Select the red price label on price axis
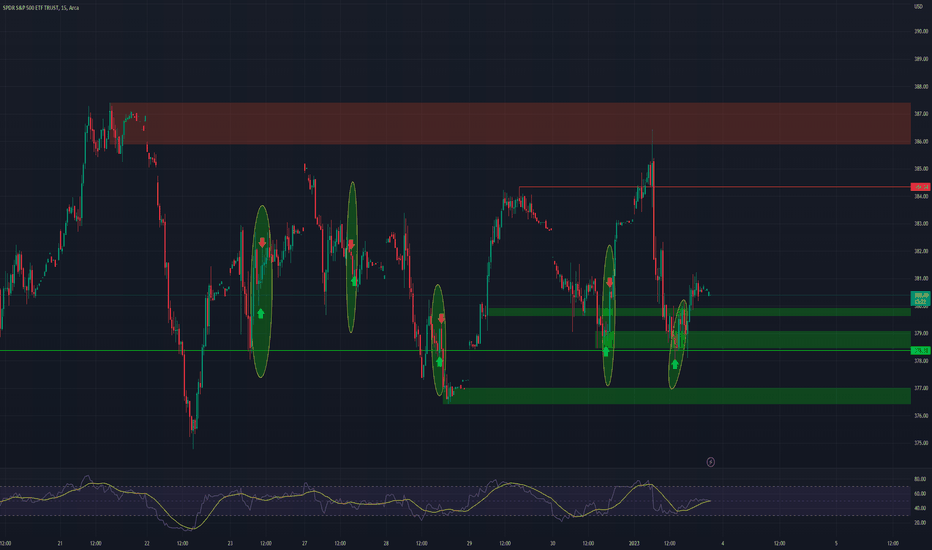Screen dimensions: 932x550 pos(921,187)
